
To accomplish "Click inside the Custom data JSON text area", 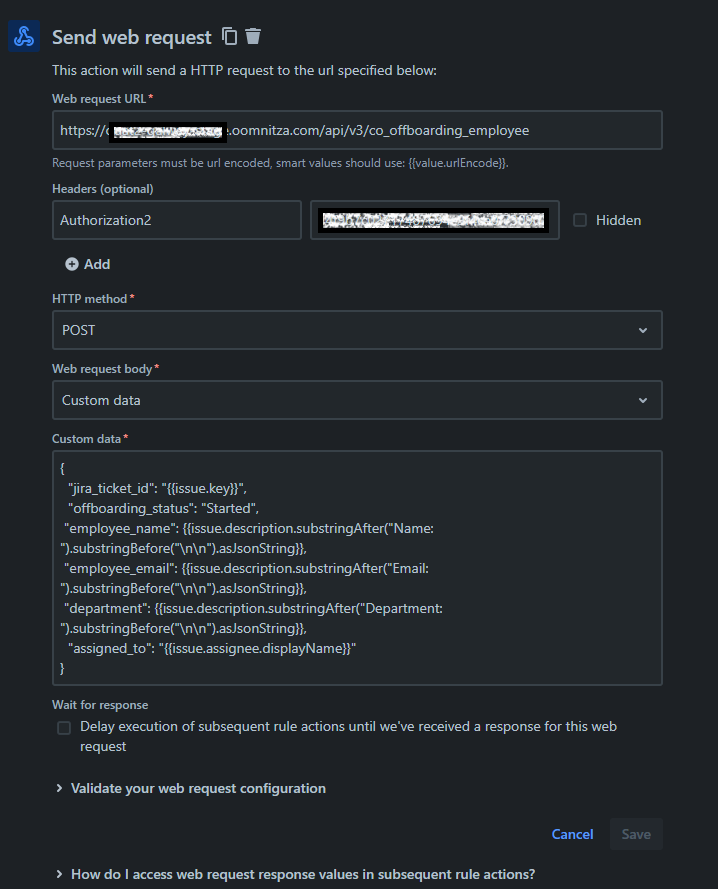I will (x=356, y=568).
